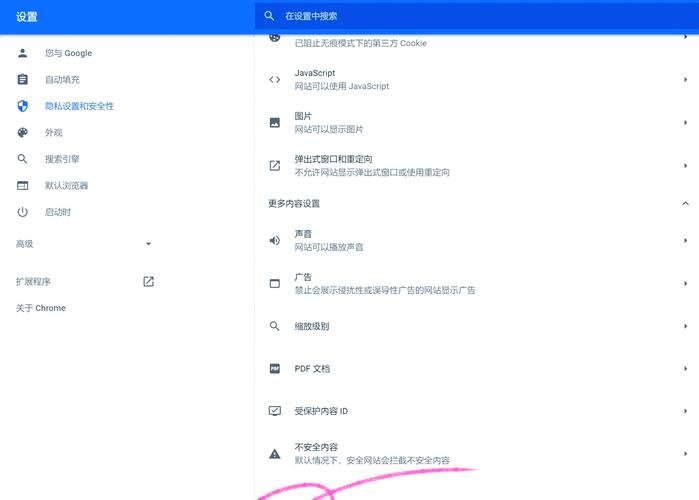Open the 受保护内容 ID setting
699x500 pixels.
pos(477,411)
